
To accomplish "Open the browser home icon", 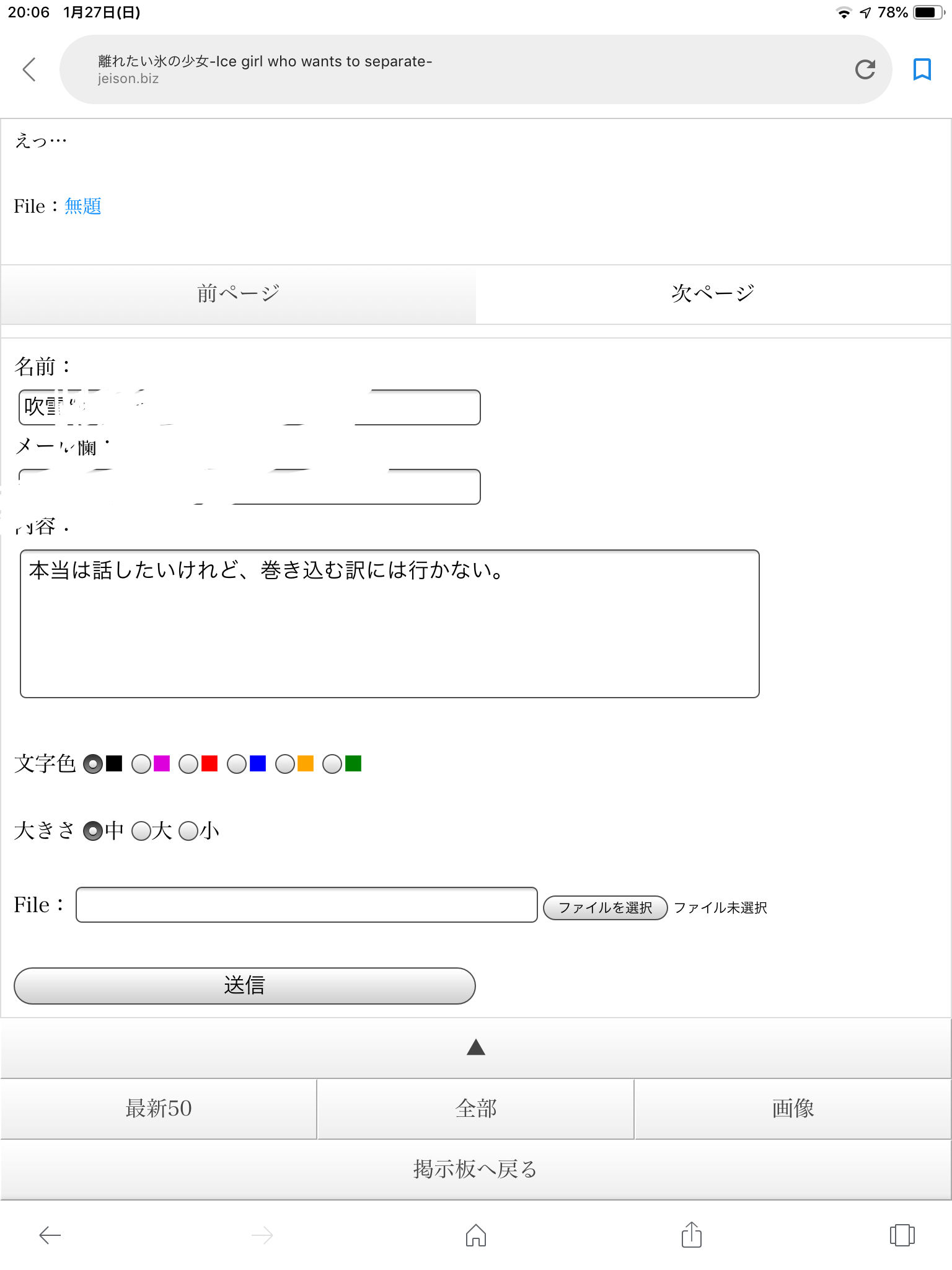I will coord(475,1235).
